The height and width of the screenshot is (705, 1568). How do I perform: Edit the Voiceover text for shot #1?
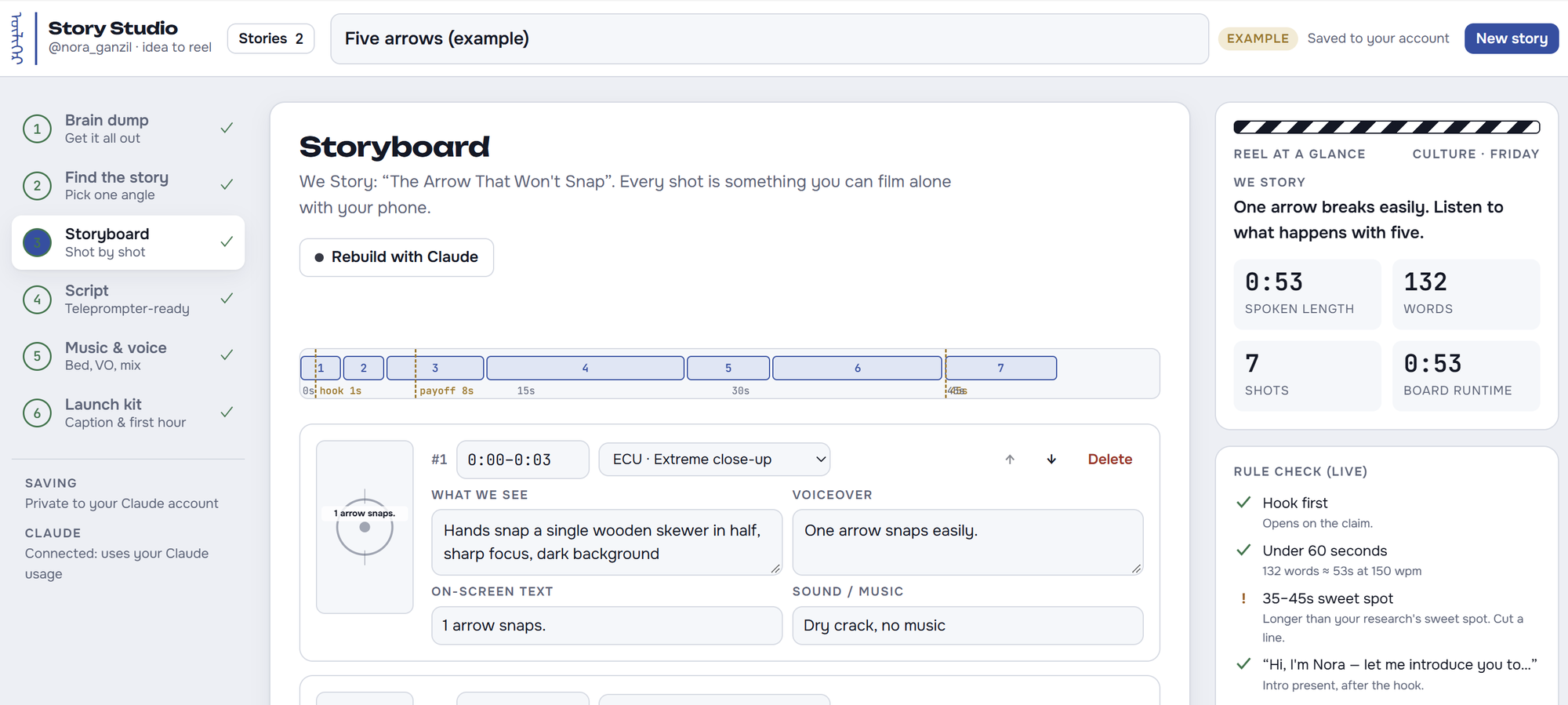[x=967, y=542]
